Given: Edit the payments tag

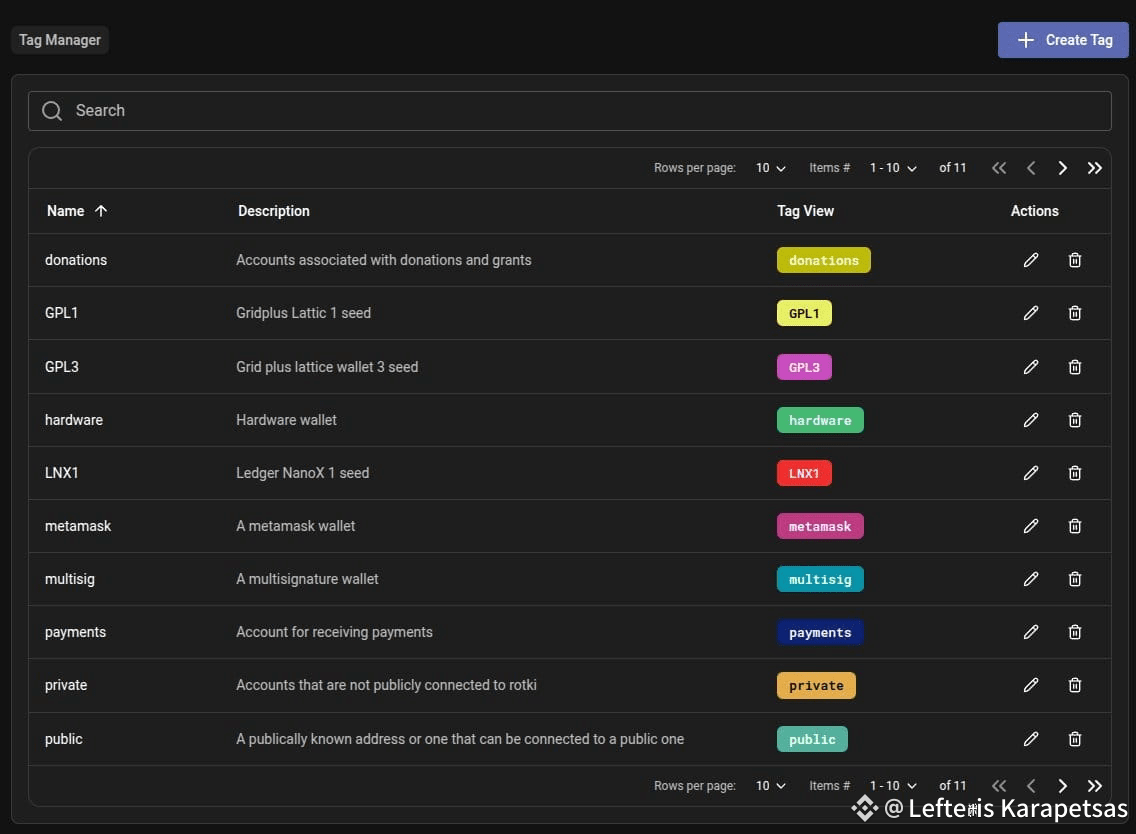Looking at the screenshot, I should (1031, 632).
